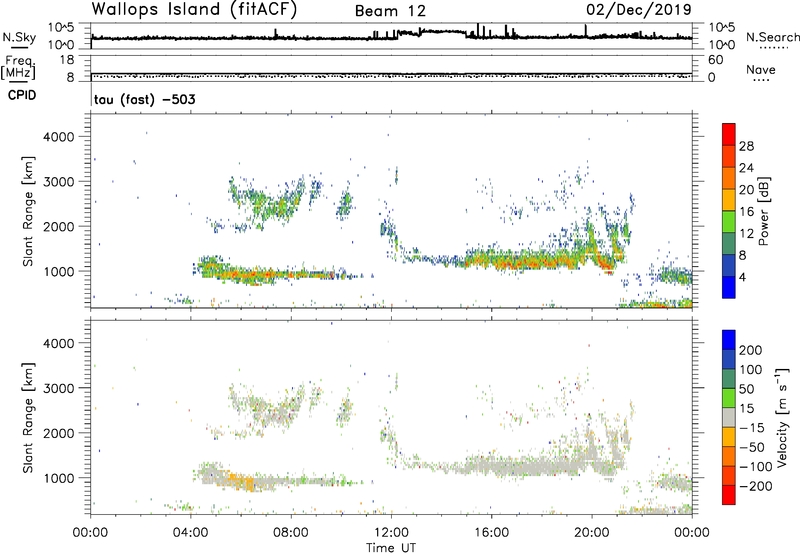Click the '60' Nave axis tick

[715, 60]
